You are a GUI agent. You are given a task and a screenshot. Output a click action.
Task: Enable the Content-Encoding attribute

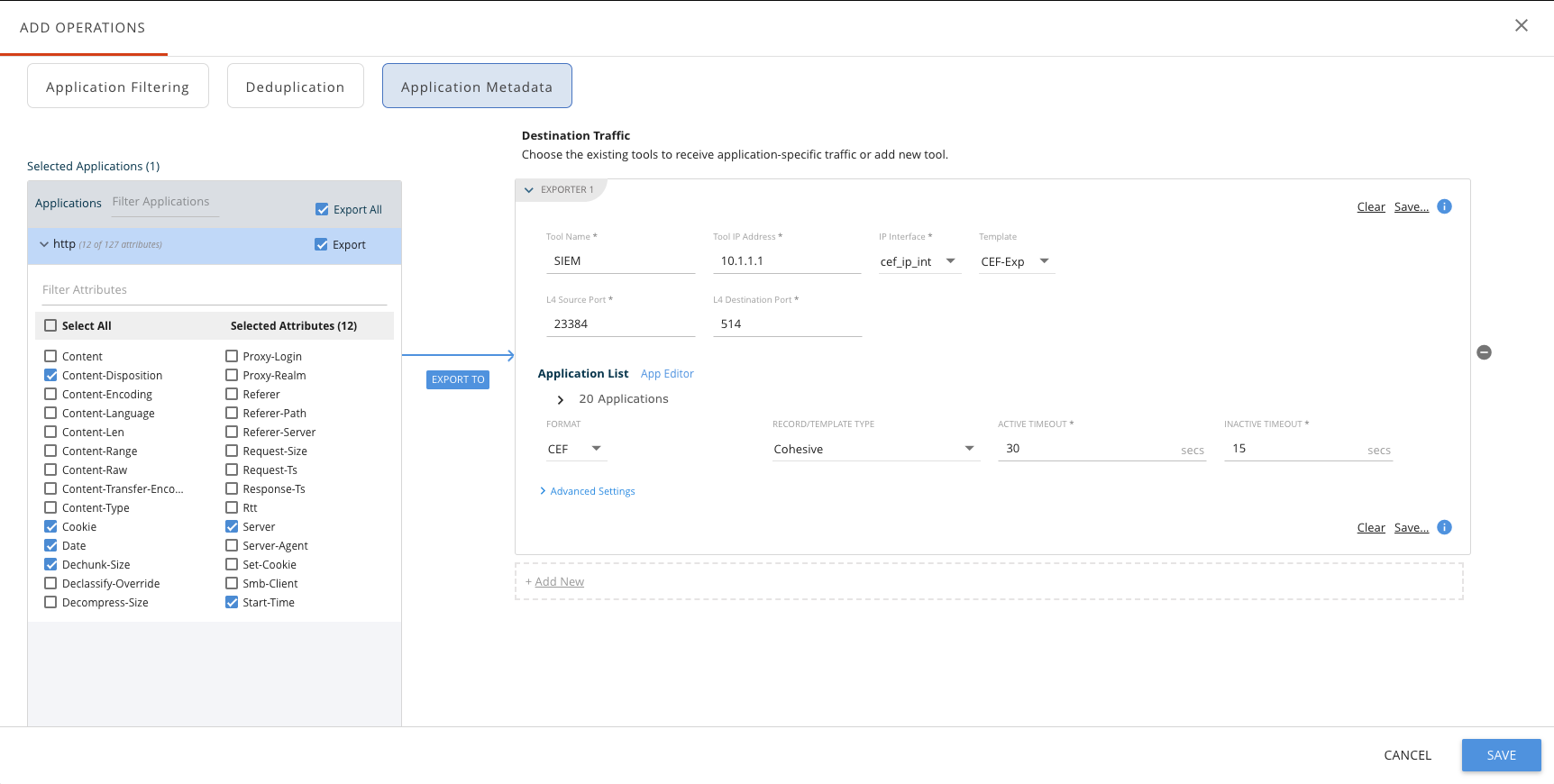tap(50, 394)
